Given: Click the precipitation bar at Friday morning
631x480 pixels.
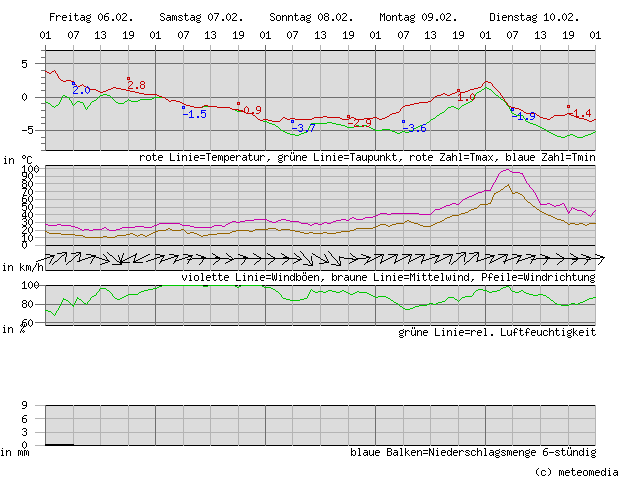Looking at the screenshot, I should pyautogui.click(x=60, y=444).
